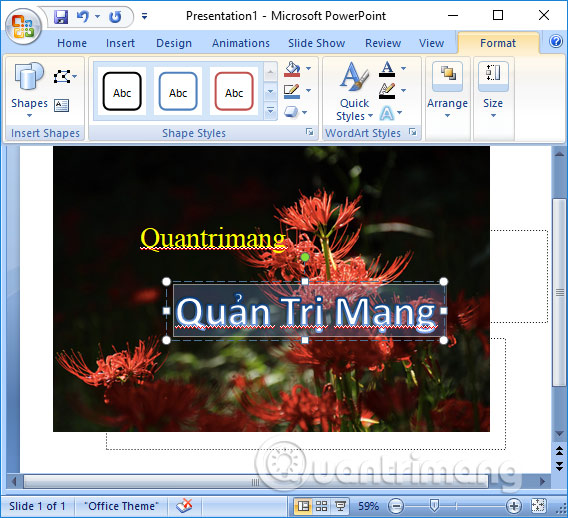
Task: Apply the red outline Abc shape style
Action: (234, 91)
